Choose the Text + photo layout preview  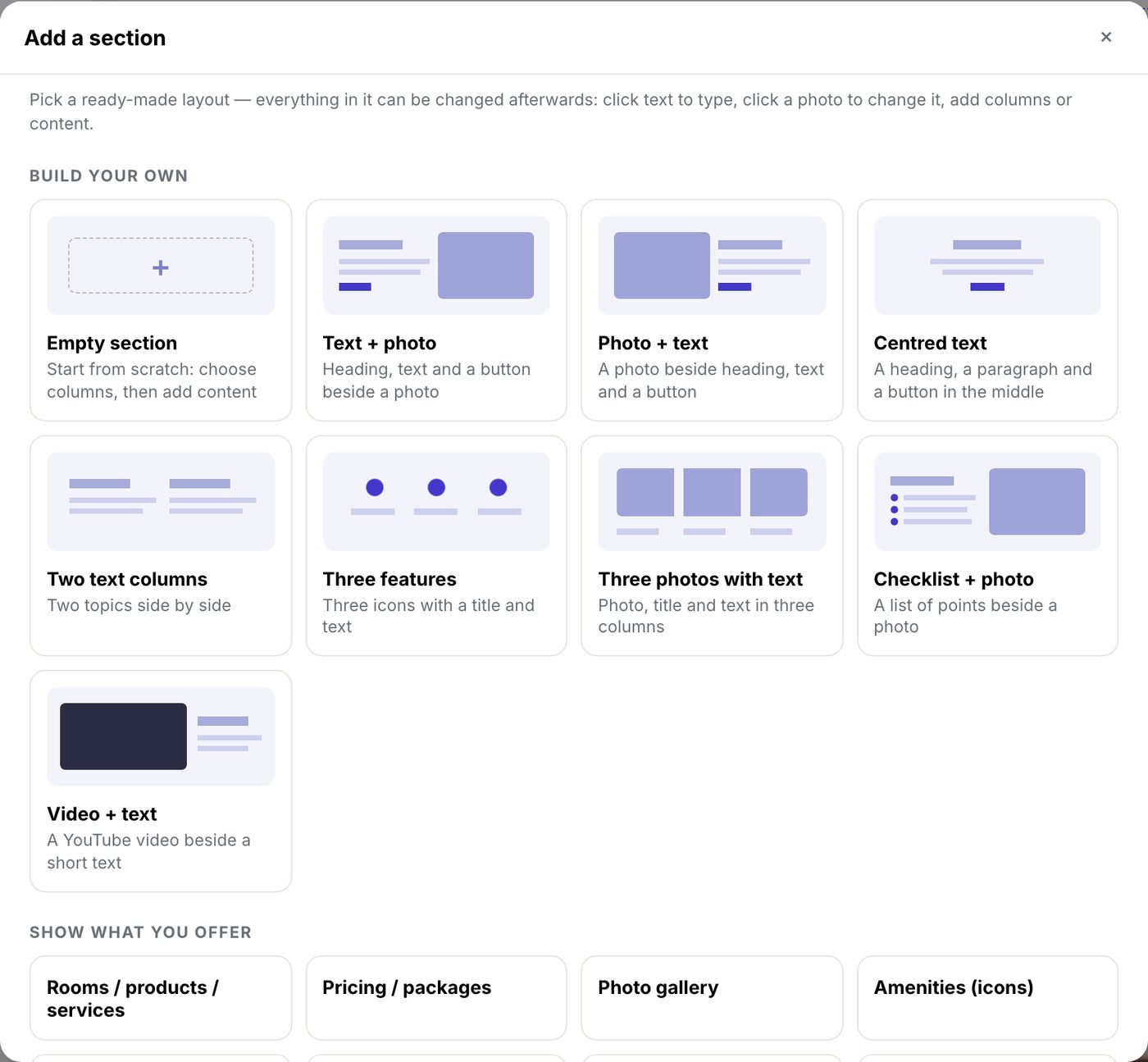[436, 266]
